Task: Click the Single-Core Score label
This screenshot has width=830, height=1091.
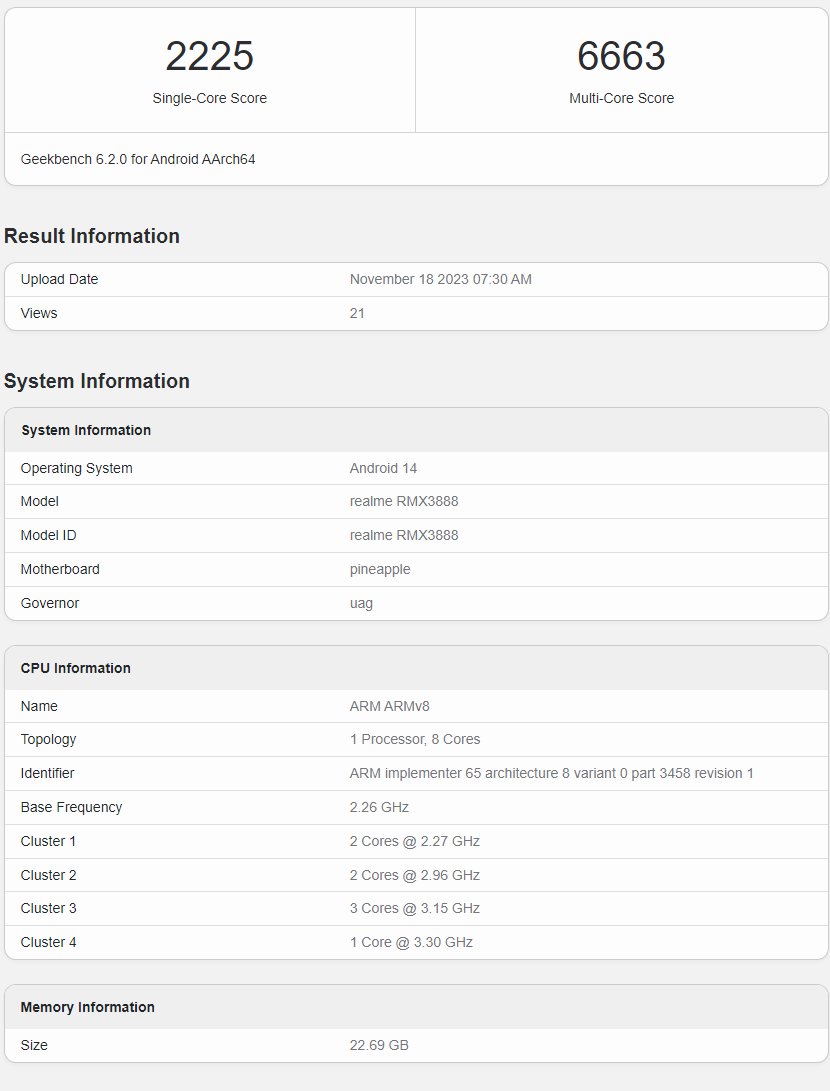Action: 209,98
